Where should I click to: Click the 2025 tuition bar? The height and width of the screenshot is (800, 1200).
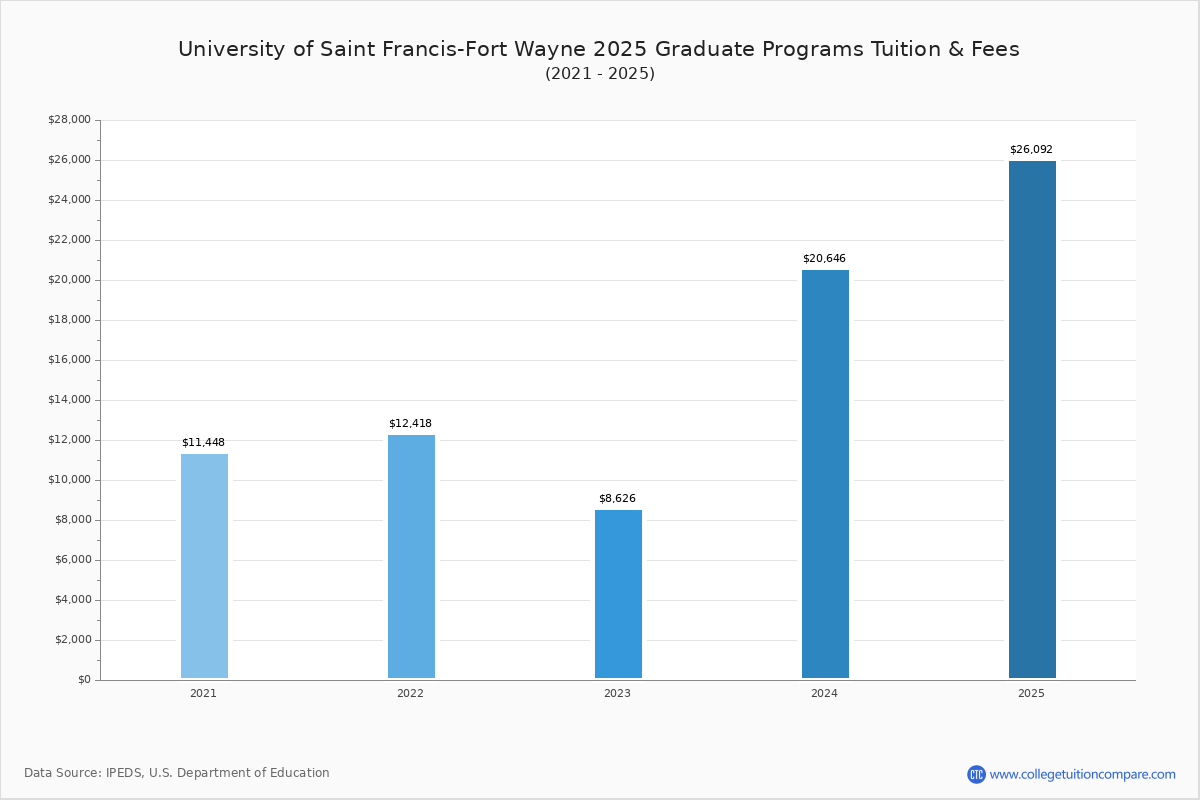coord(1032,419)
